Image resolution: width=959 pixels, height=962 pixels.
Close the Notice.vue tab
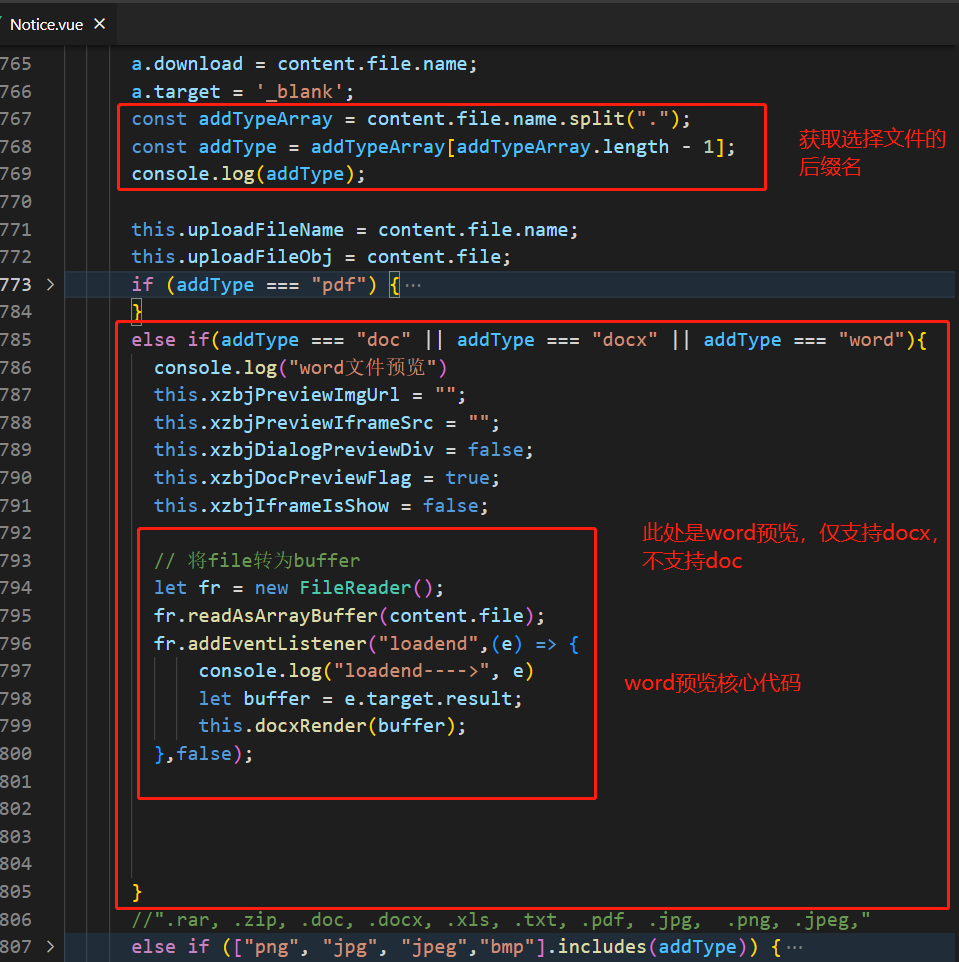99,24
